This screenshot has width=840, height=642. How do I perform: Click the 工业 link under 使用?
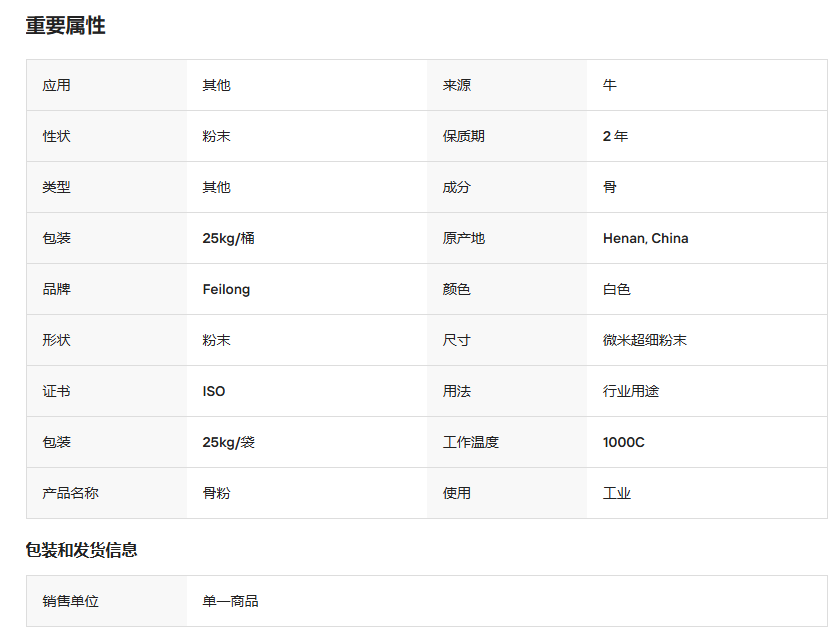click(617, 492)
